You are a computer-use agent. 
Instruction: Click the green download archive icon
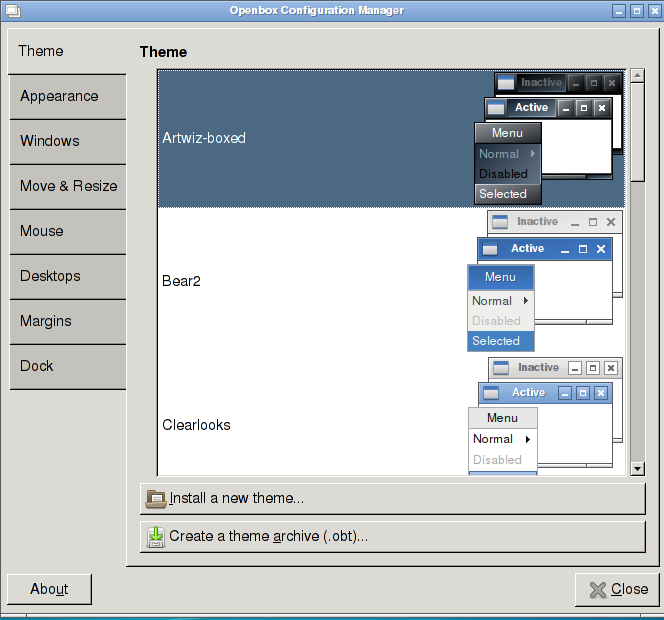156,537
